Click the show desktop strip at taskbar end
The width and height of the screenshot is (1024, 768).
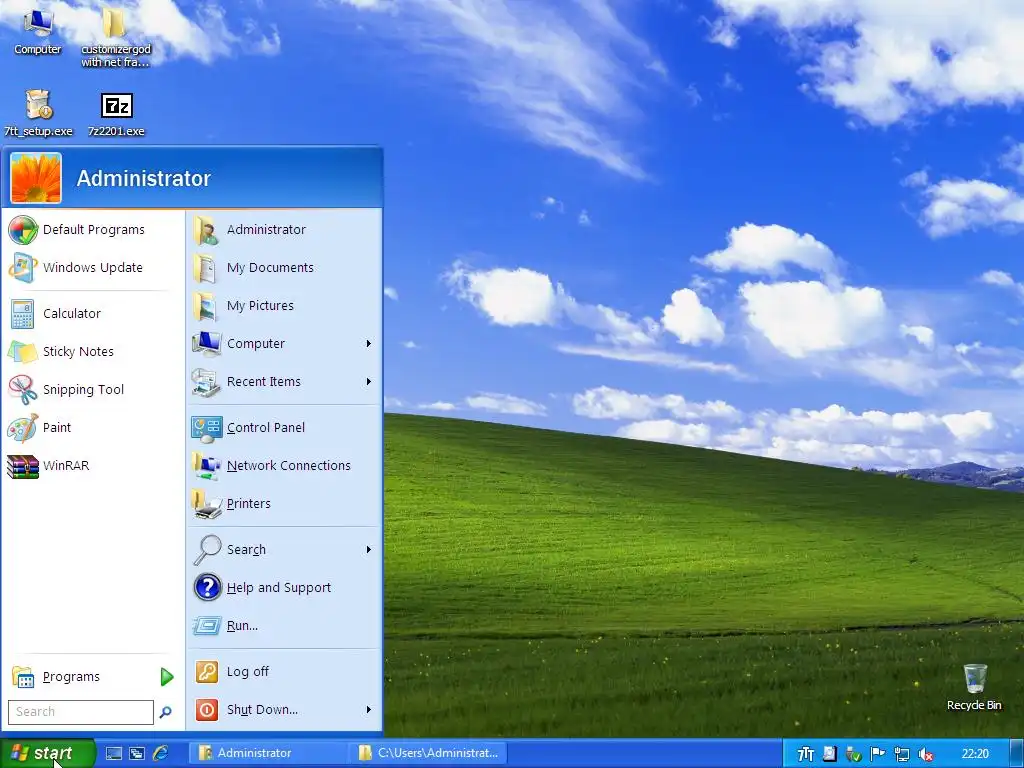tap(1016, 754)
